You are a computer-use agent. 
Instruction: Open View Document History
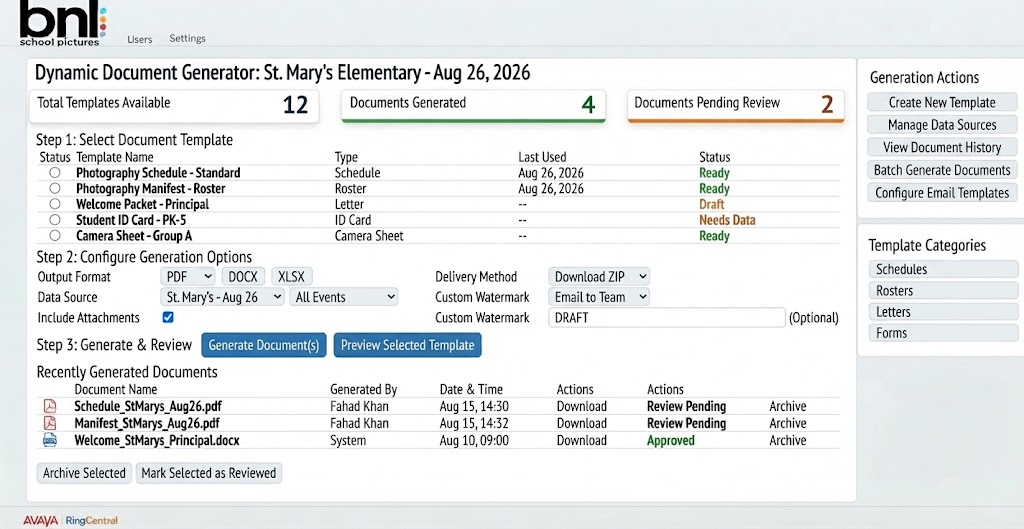point(942,147)
